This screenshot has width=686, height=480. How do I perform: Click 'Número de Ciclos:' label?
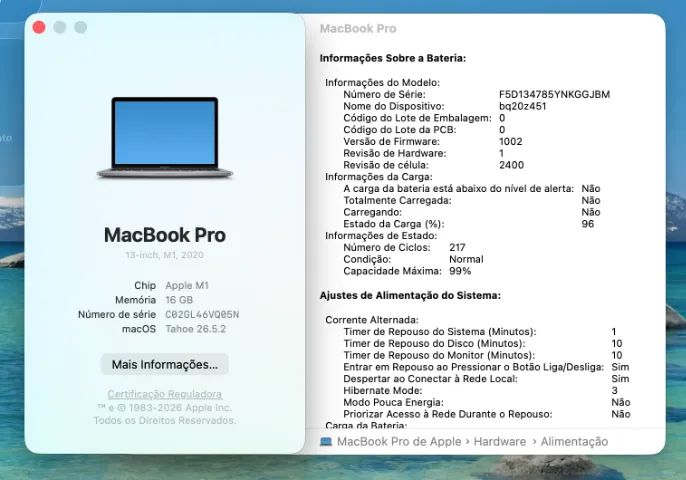click(x=387, y=248)
